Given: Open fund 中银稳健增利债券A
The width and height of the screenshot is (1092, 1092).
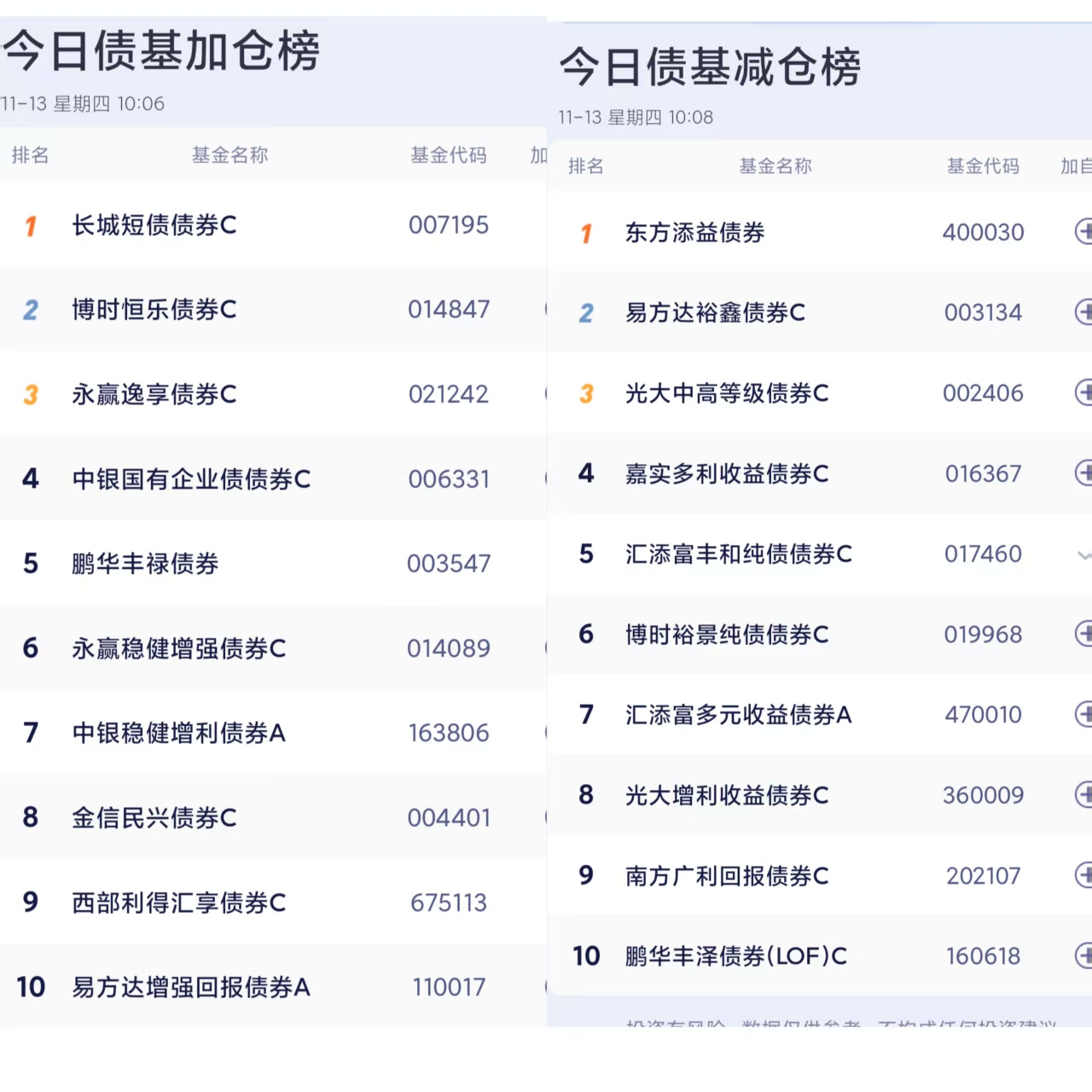Looking at the screenshot, I should (179, 733).
